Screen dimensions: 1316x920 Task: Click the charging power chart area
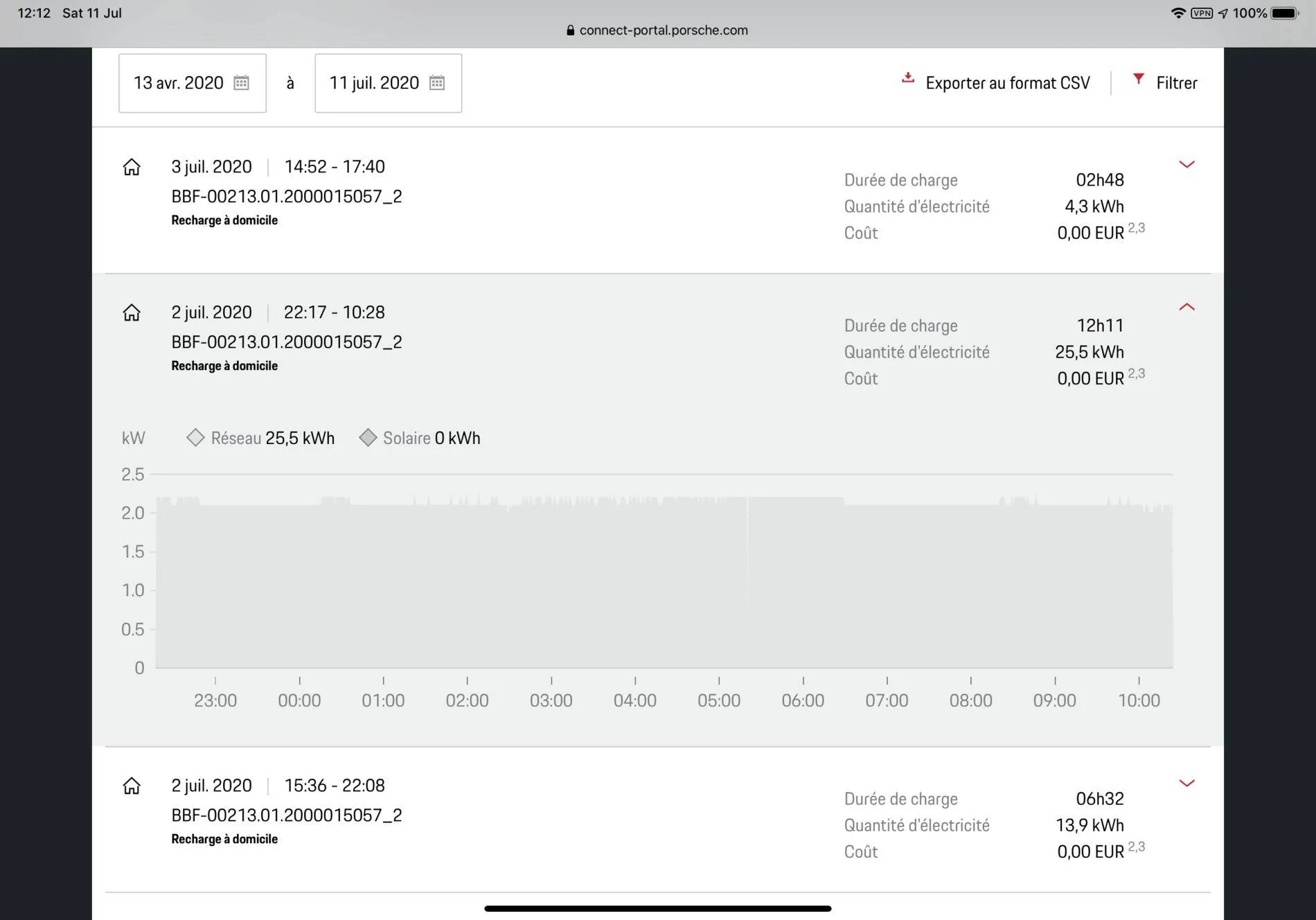(664, 571)
